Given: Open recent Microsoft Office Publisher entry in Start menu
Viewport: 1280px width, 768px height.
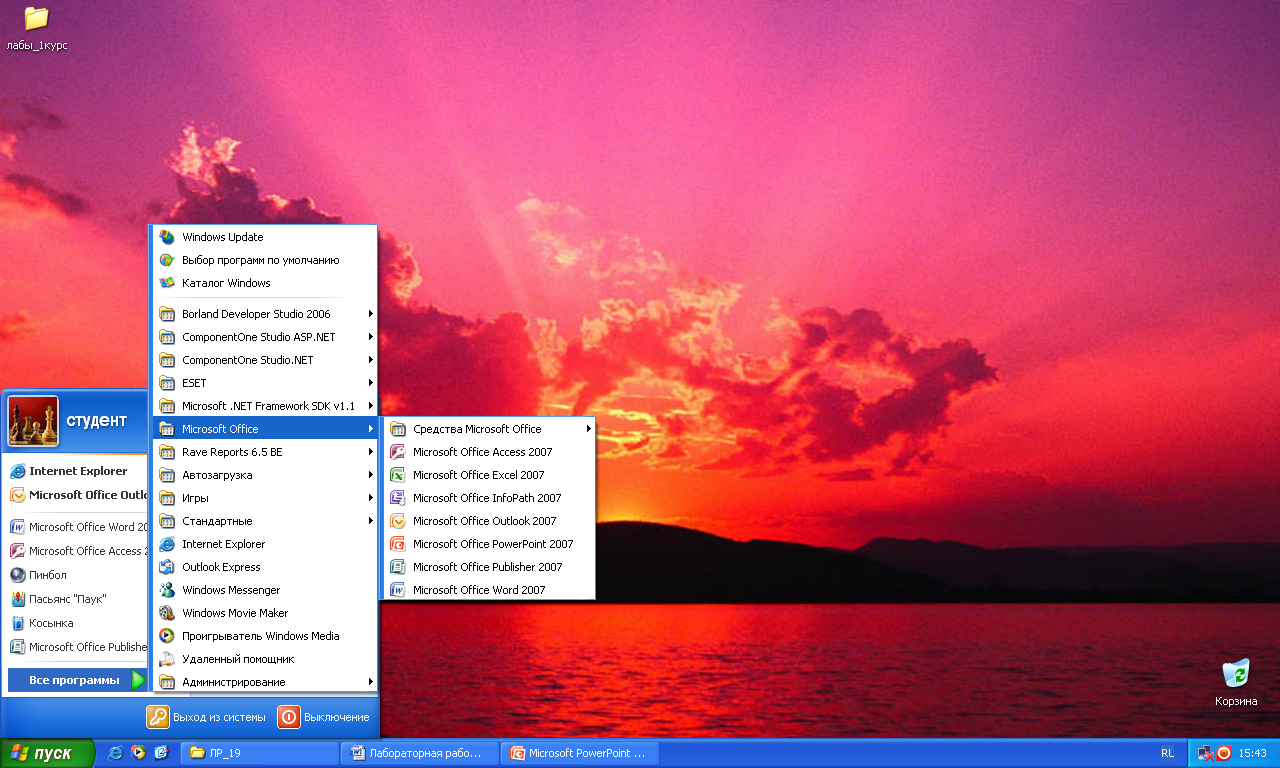Looking at the screenshot, I should (x=76, y=647).
